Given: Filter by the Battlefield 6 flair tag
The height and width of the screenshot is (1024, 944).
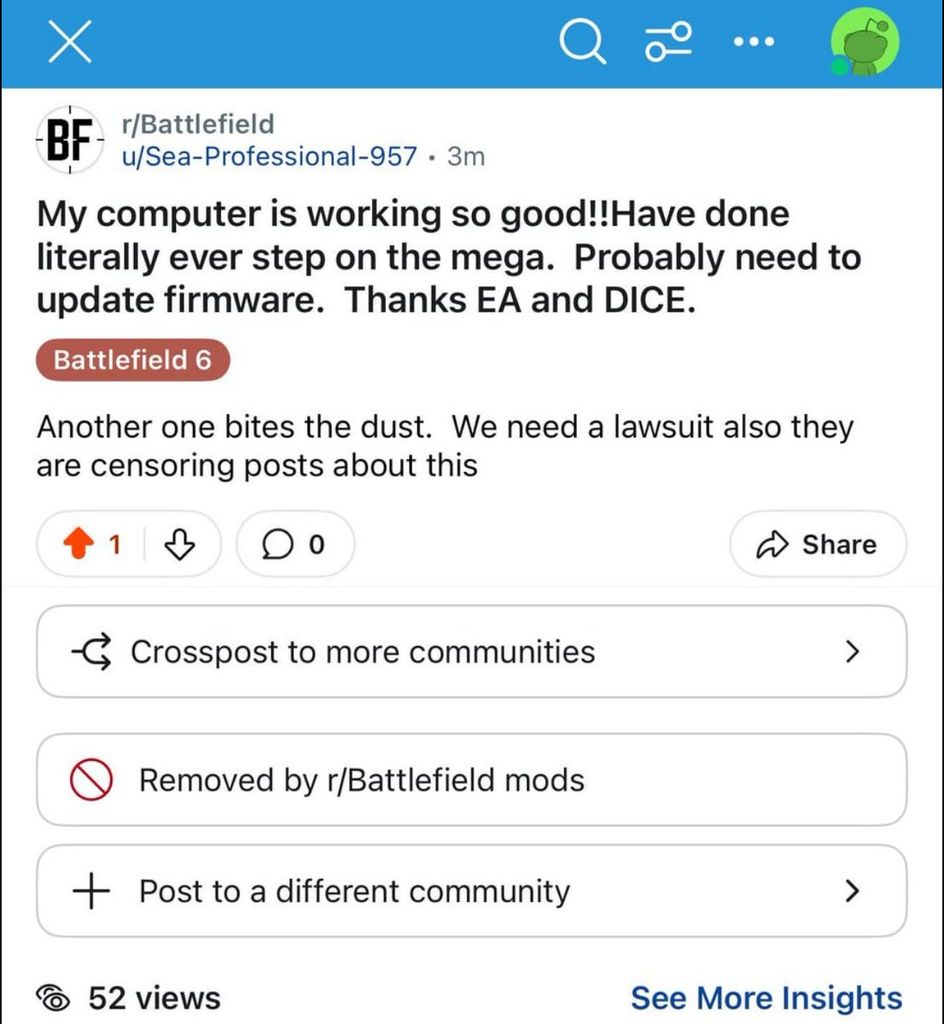Looking at the screenshot, I should (x=133, y=361).
